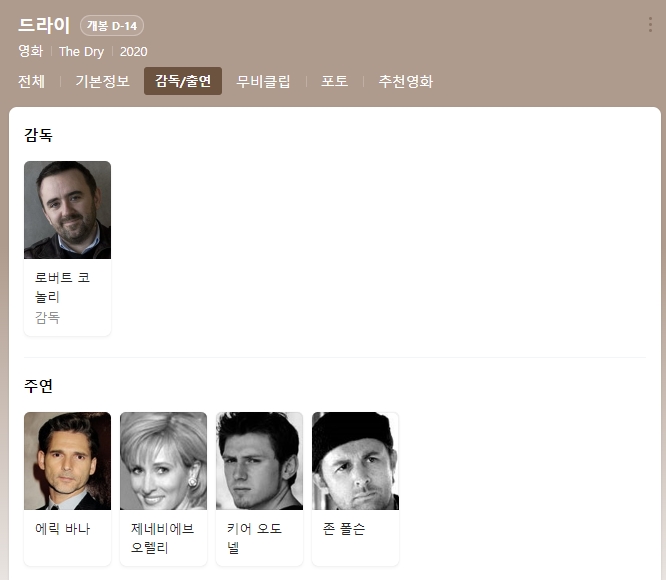Click the name 제네비에브 오렐리
Screen dimensions: 666x580
[x=162, y=538]
